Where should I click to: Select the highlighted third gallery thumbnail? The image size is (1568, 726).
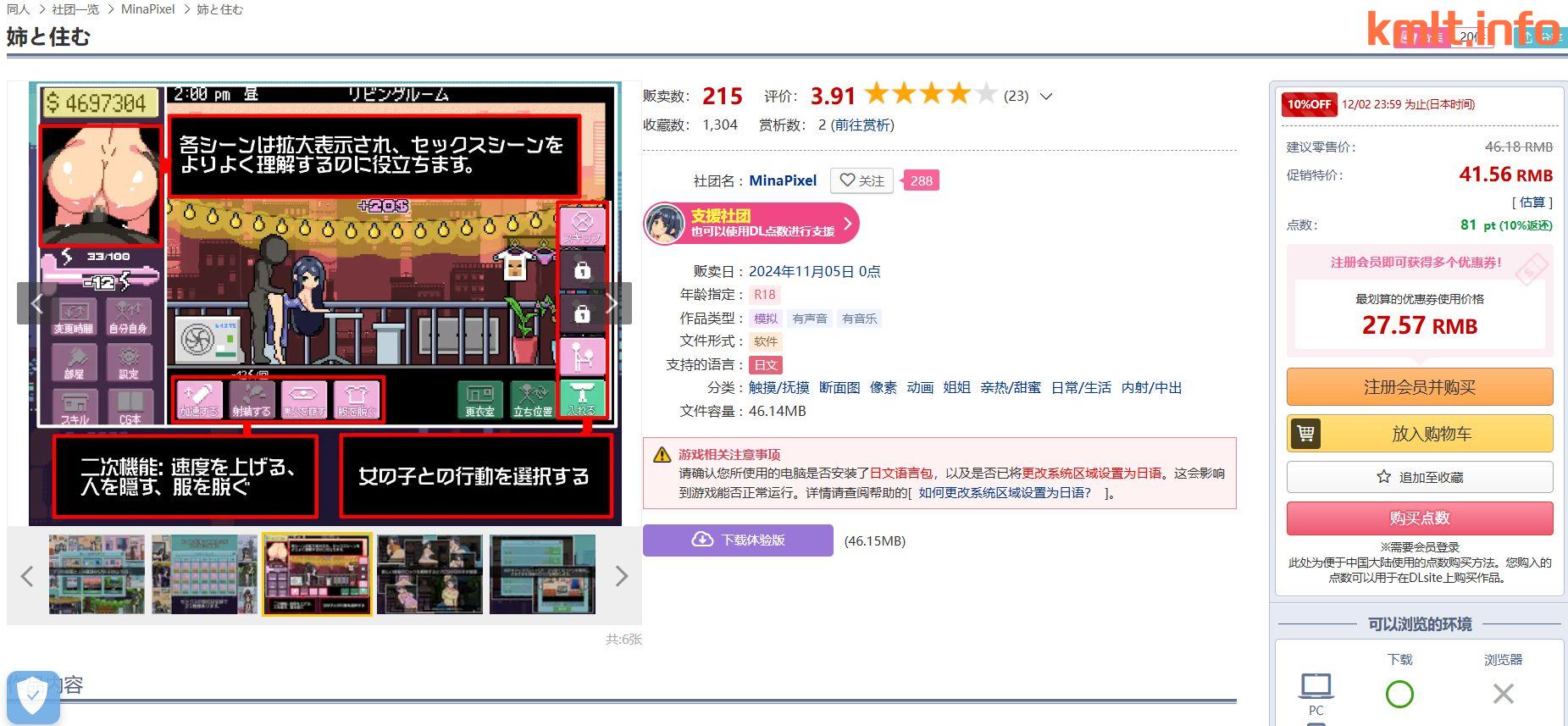click(317, 574)
